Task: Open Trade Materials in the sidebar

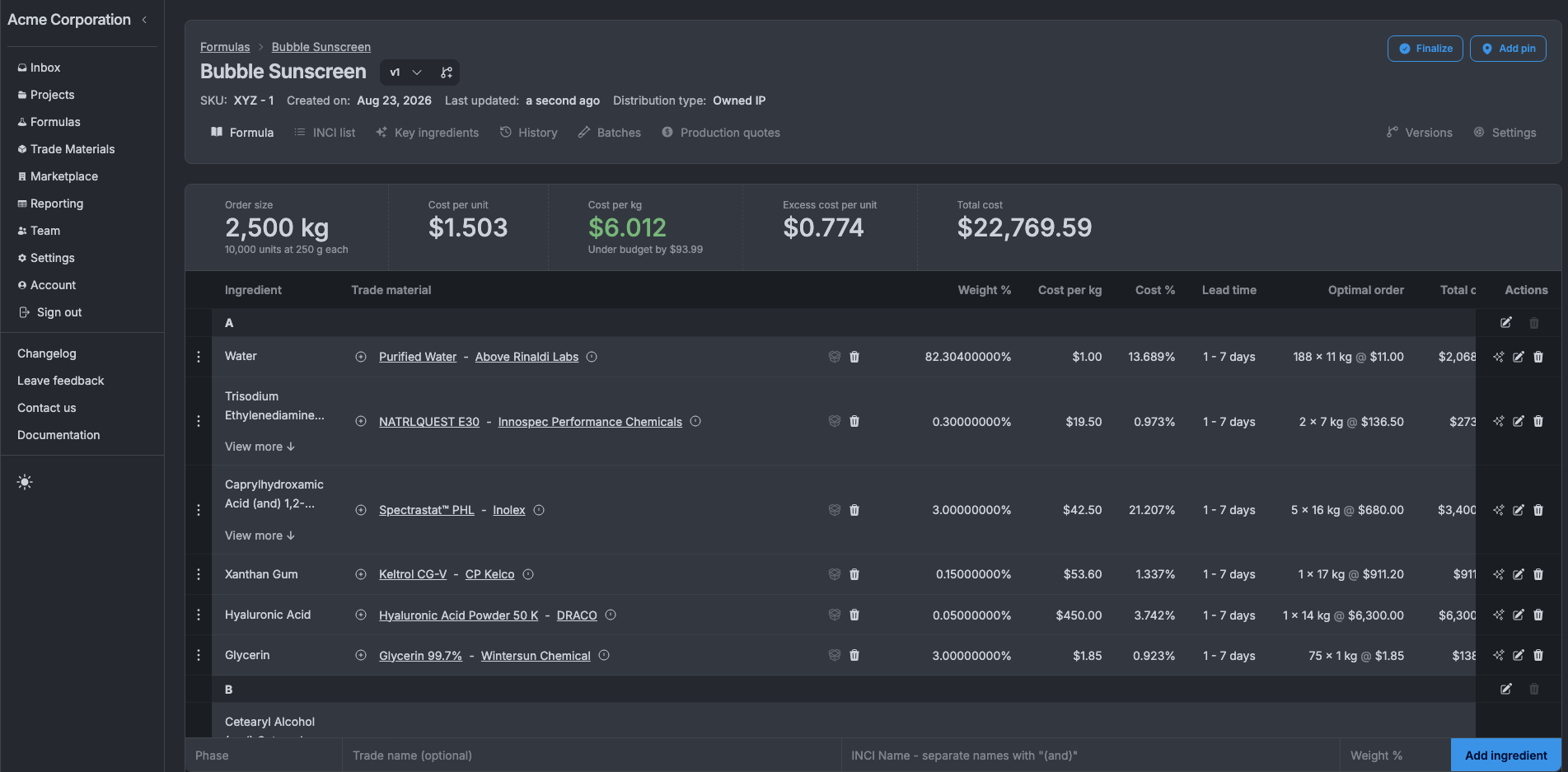Action: [x=66, y=149]
